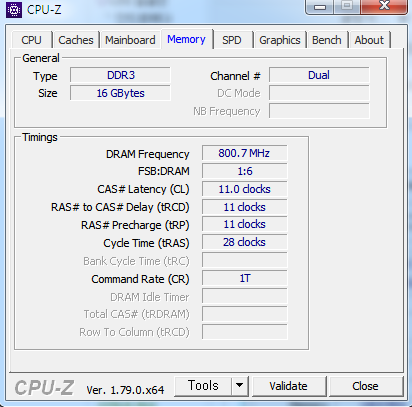
Task: Go to the SPD tab
Action: tap(232, 40)
